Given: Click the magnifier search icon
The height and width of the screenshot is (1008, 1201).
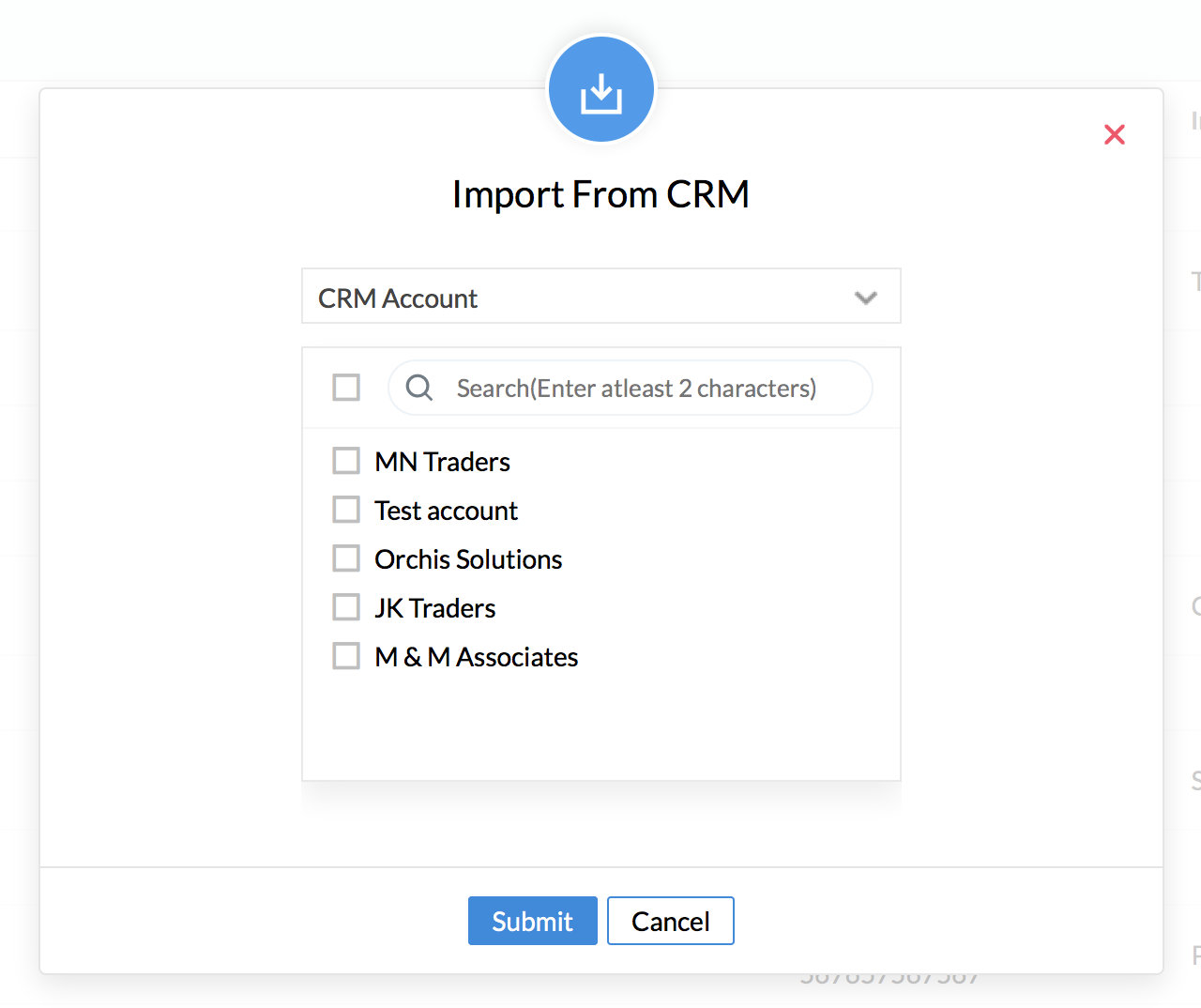Looking at the screenshot, I should click(x=419, y=388).
